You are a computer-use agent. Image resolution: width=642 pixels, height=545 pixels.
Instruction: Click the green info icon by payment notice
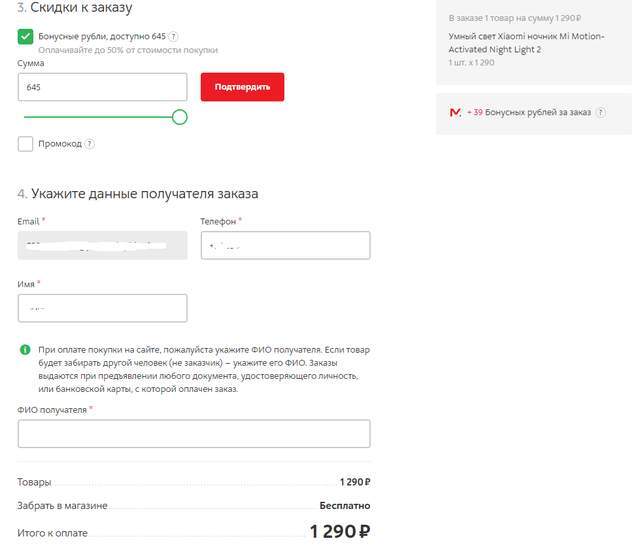(24, 350)
